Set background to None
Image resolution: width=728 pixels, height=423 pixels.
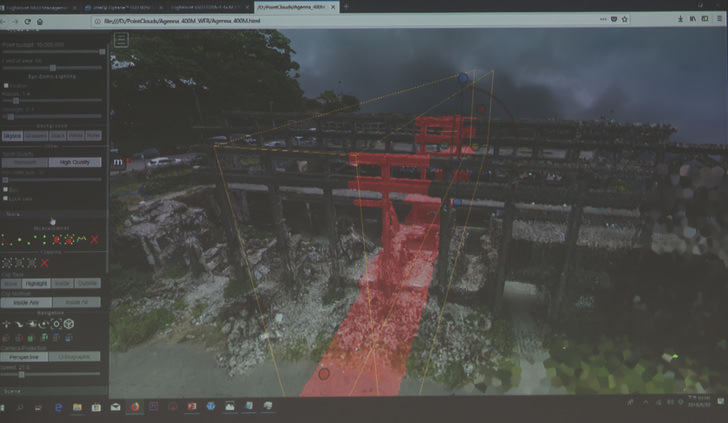point(93,136)
